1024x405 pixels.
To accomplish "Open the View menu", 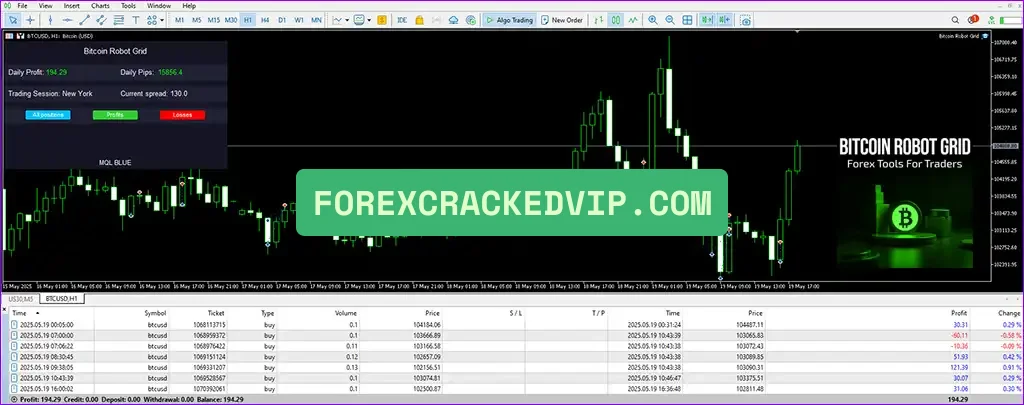I will pos(46,5).
